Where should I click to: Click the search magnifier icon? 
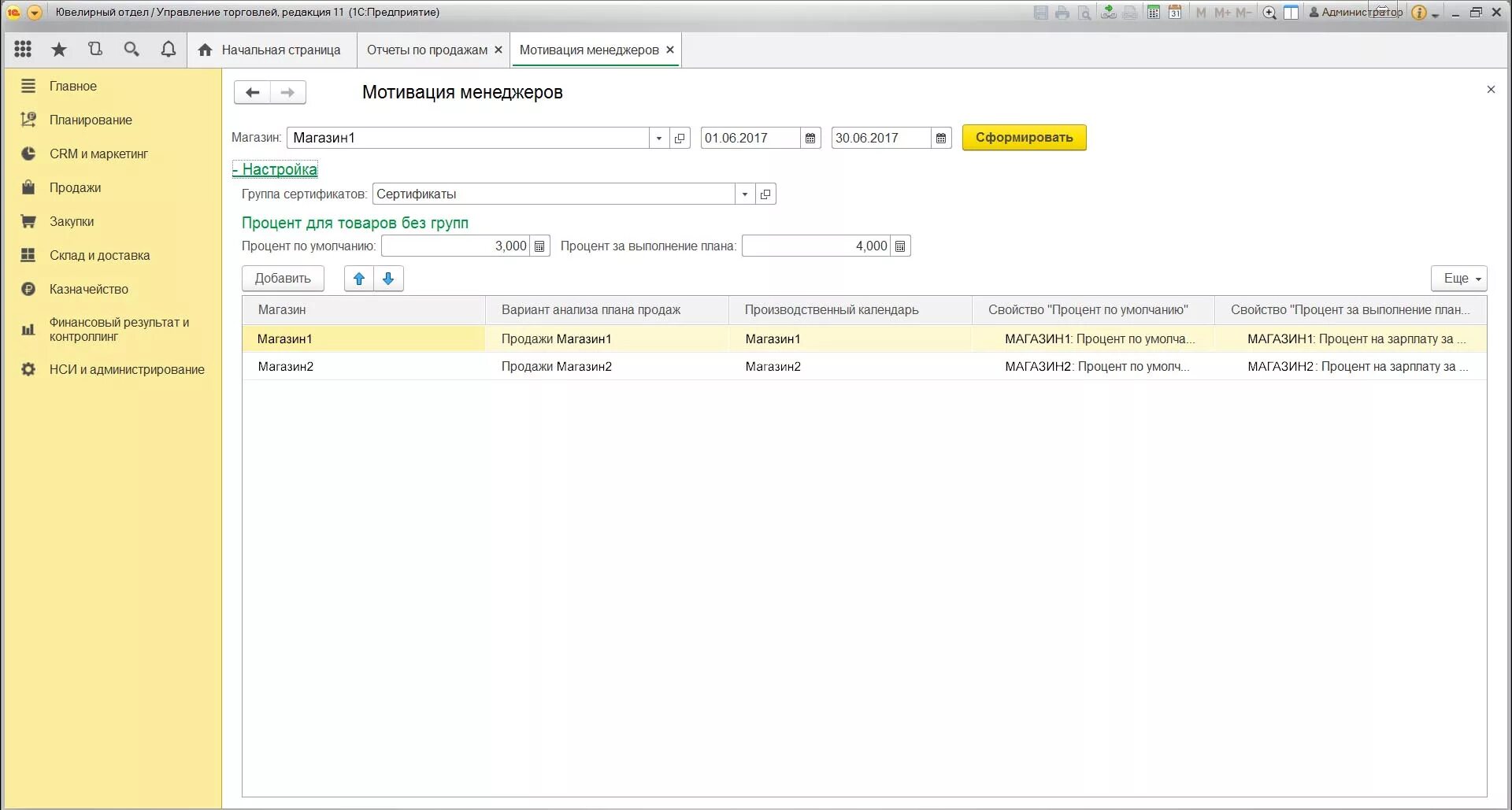point(132,50)
